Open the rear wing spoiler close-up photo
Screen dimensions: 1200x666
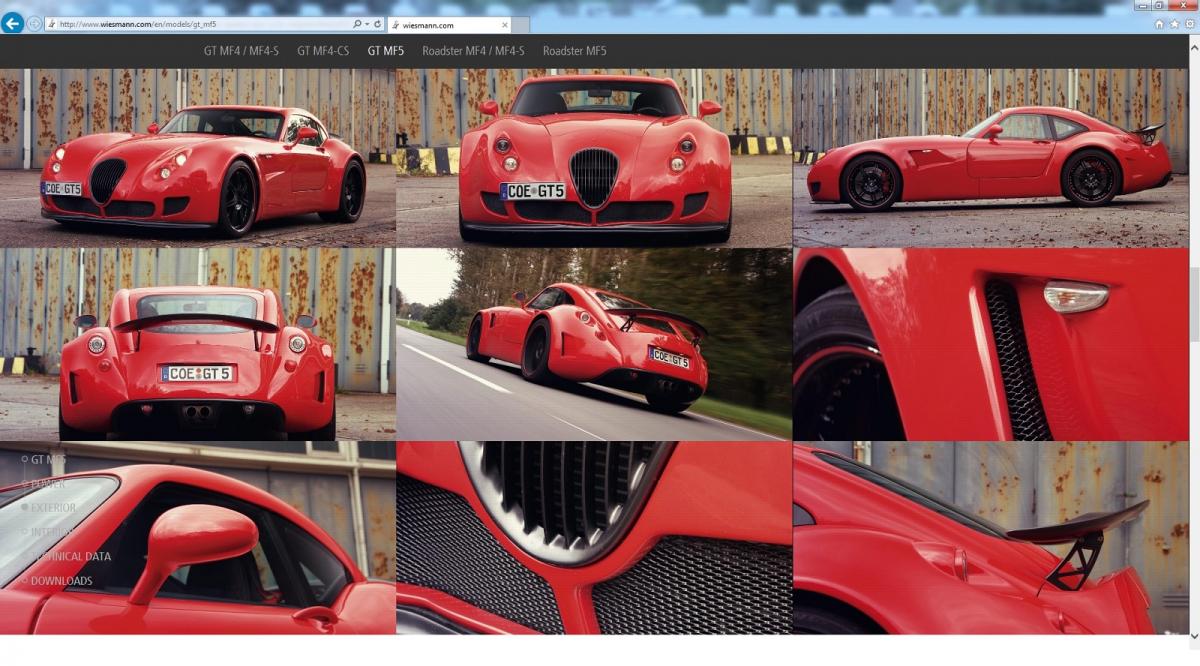click(x=990, y=538)
